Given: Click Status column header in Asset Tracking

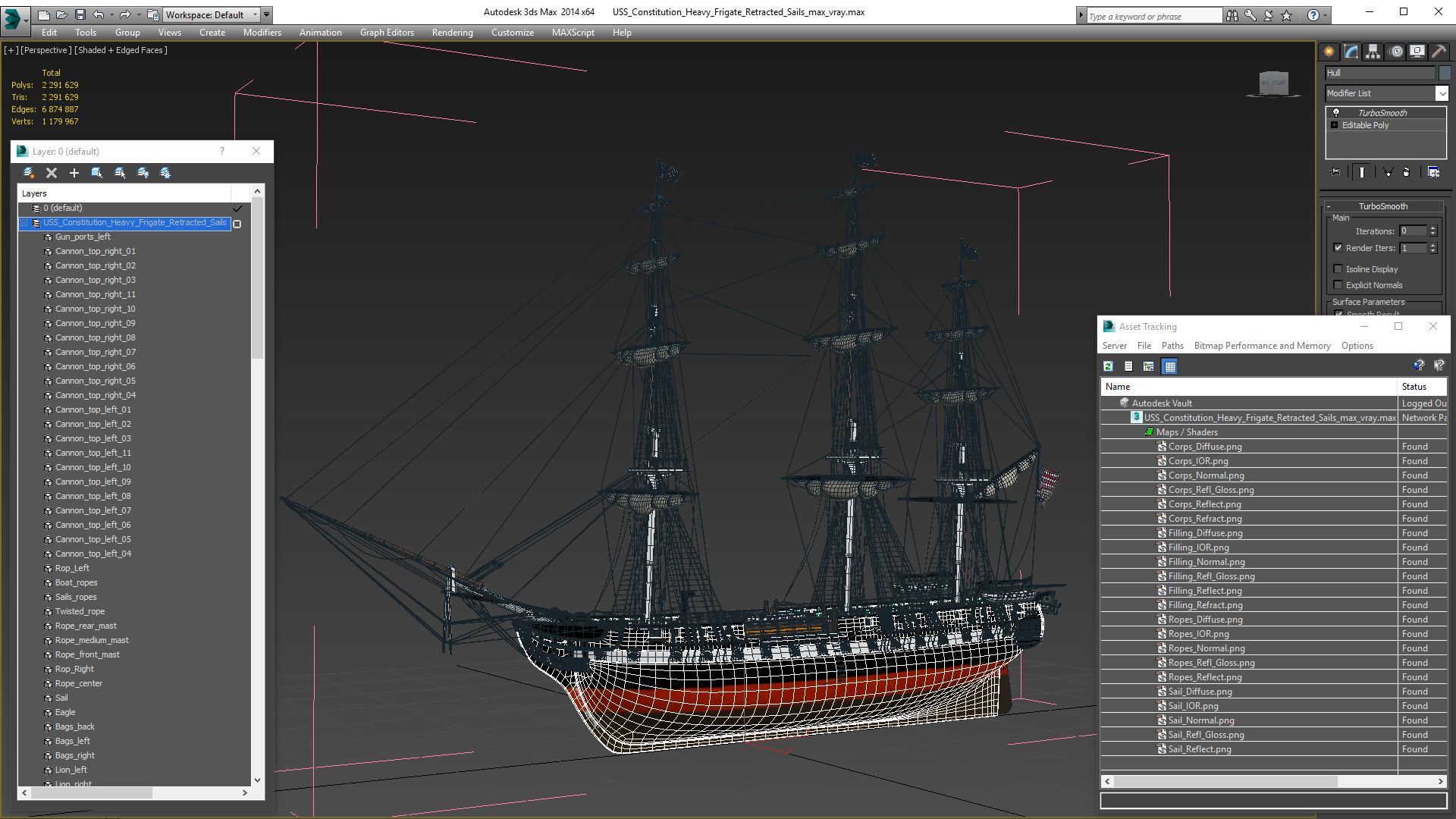Looking at the screenshot, I should click(1423, 387).
